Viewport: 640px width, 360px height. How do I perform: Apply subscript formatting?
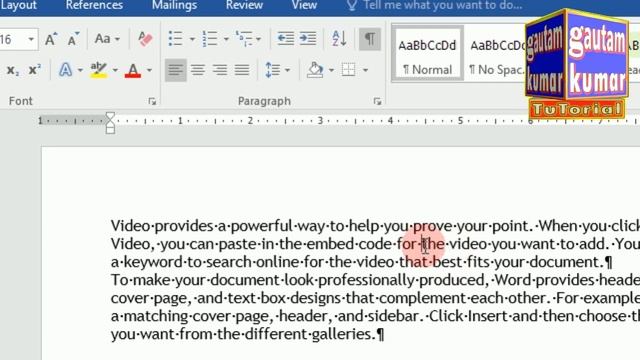pyautogui.click(x=13, y=70)
